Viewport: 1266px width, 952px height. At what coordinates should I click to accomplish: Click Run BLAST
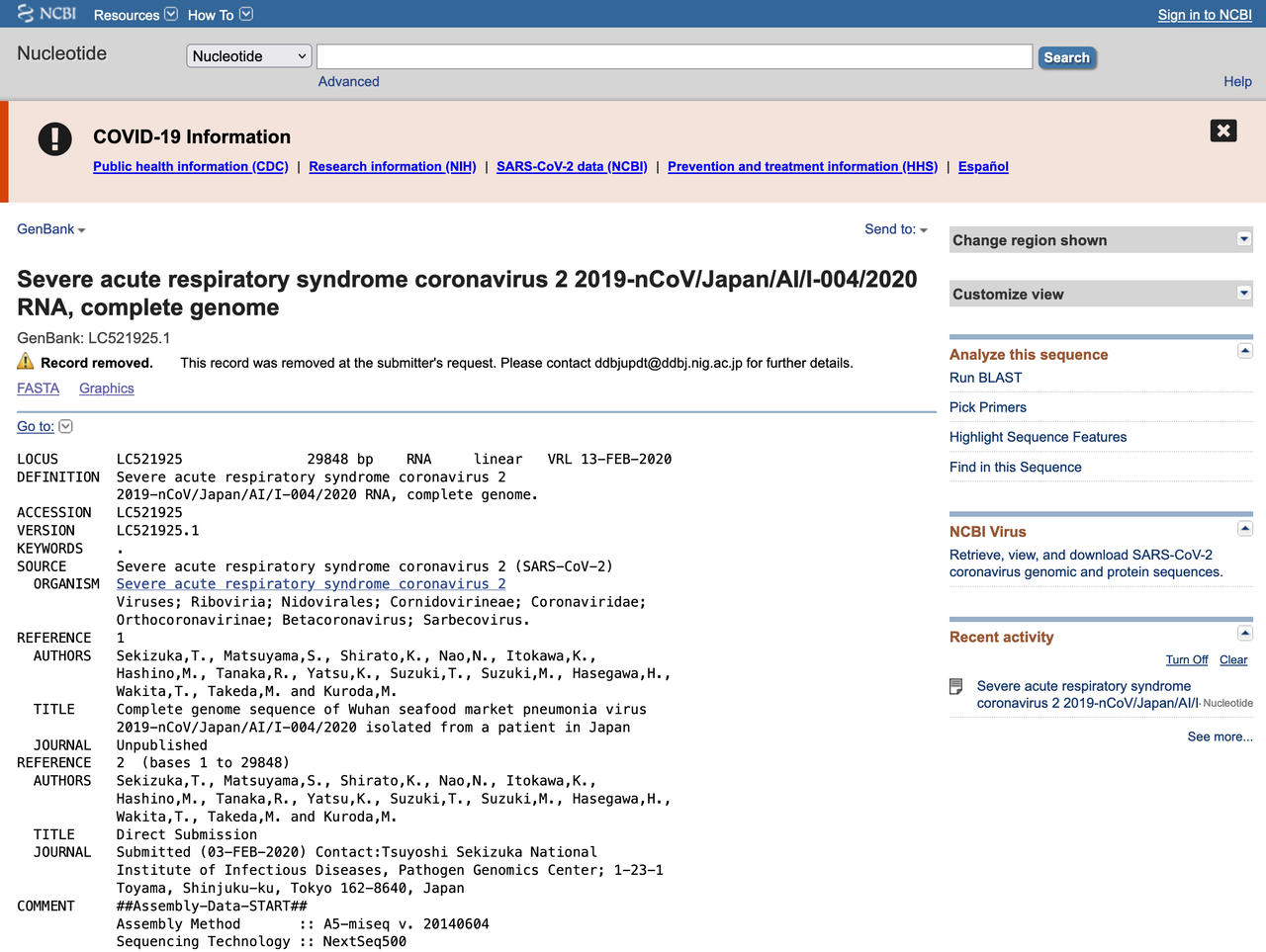986,378
